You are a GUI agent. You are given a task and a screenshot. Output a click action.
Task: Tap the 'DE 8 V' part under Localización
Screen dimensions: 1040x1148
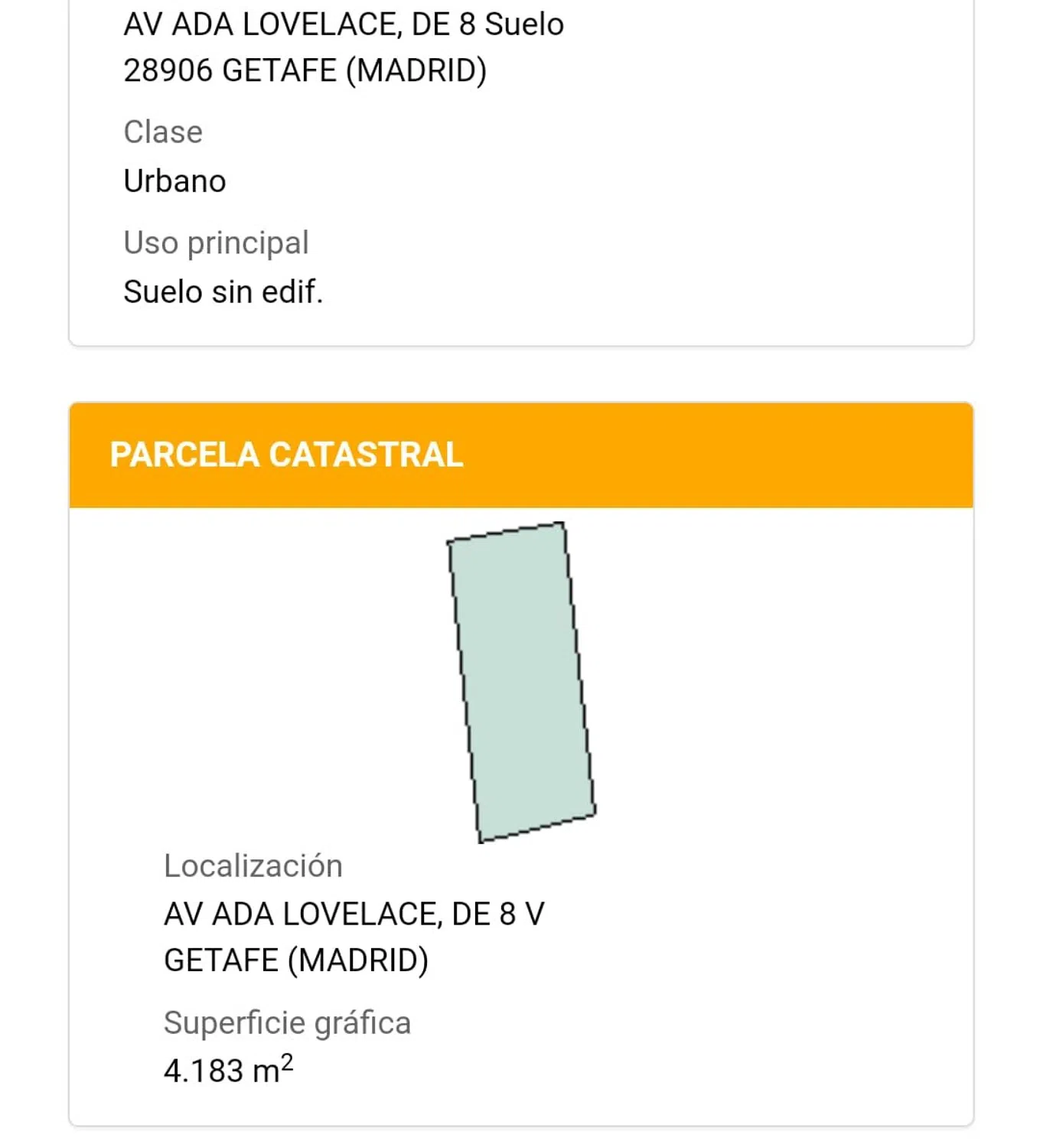(x=498, y=914)
